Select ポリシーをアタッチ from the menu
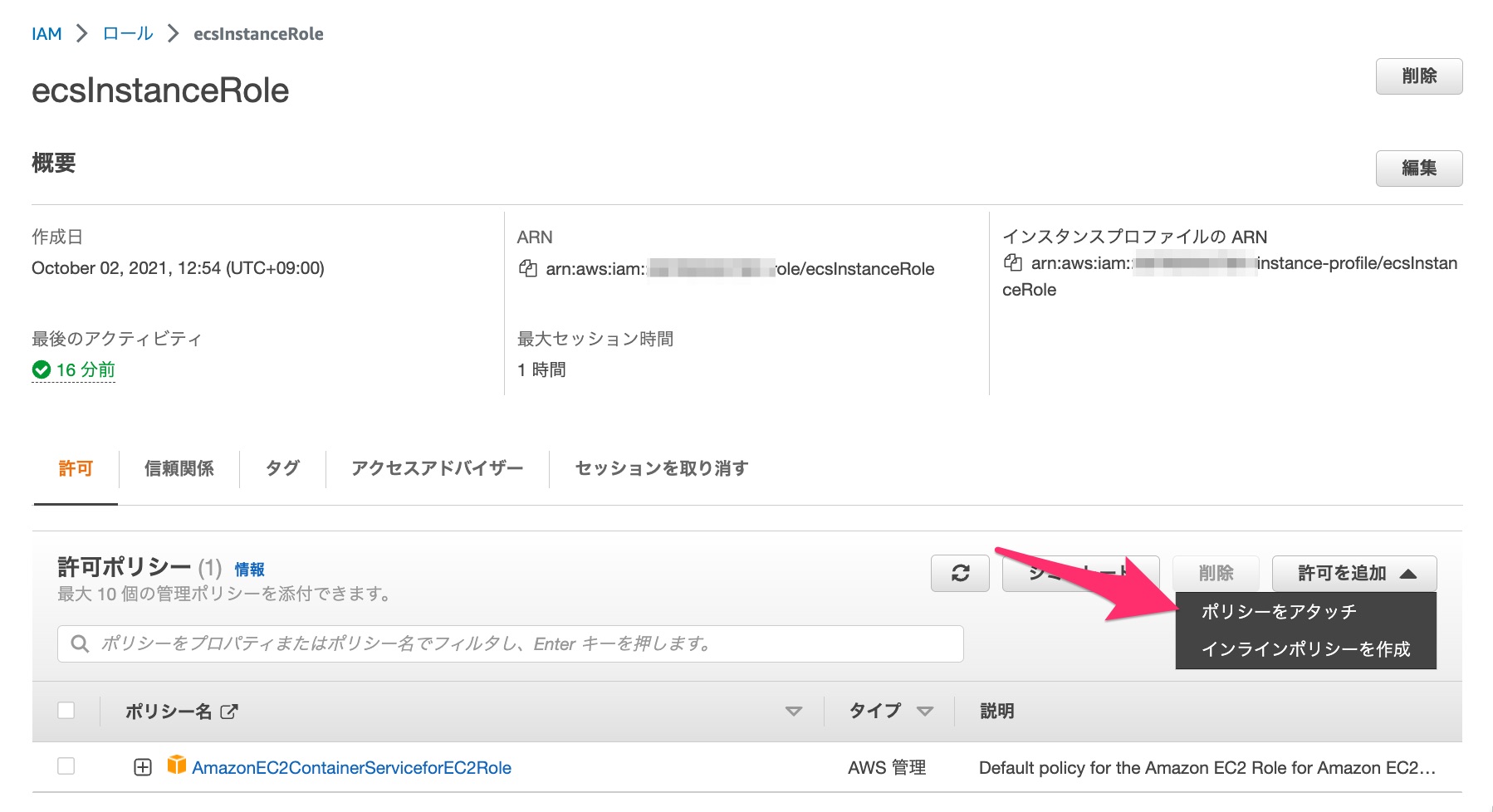 [1278, 611]
